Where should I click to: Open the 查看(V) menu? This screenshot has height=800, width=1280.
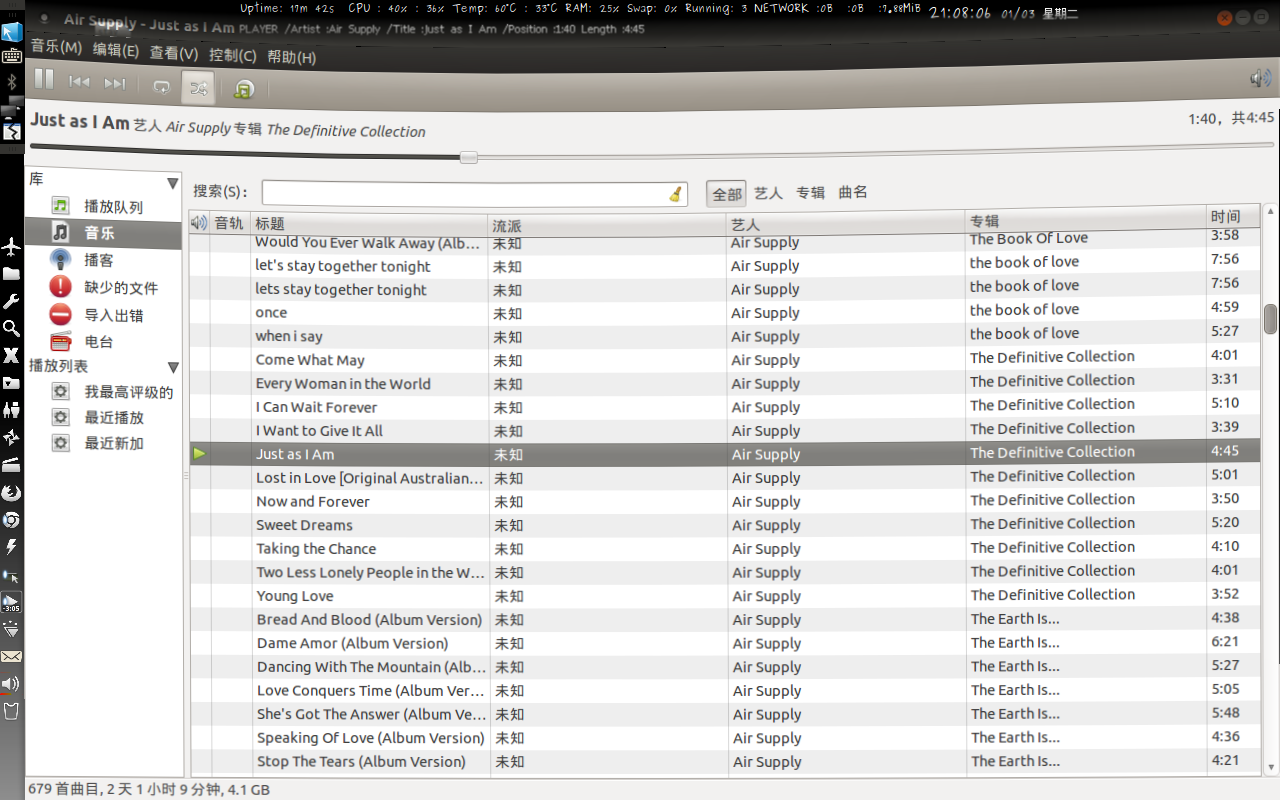[x=174, y=54]
